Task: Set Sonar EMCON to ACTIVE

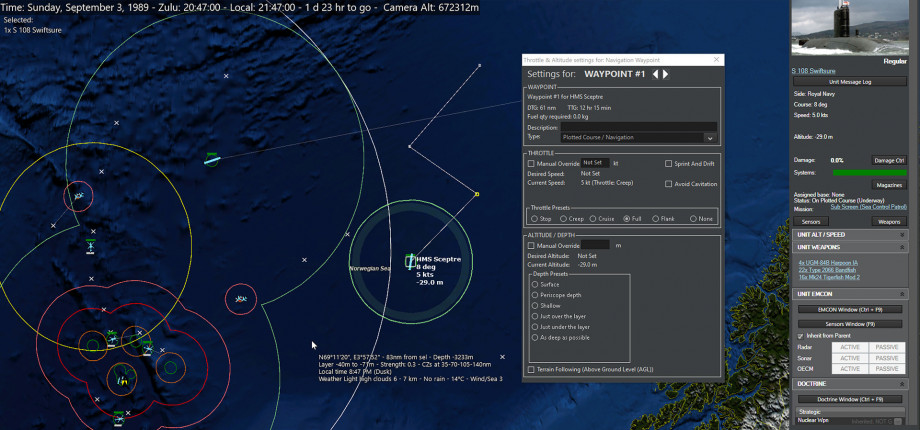Action: click(x=850, y=358)
